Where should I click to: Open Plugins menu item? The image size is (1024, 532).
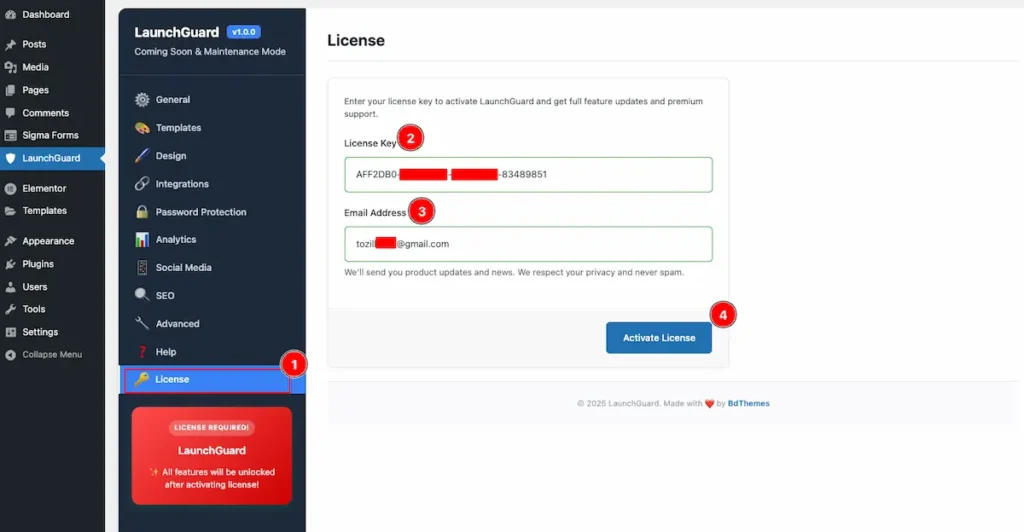click(52, 264)
